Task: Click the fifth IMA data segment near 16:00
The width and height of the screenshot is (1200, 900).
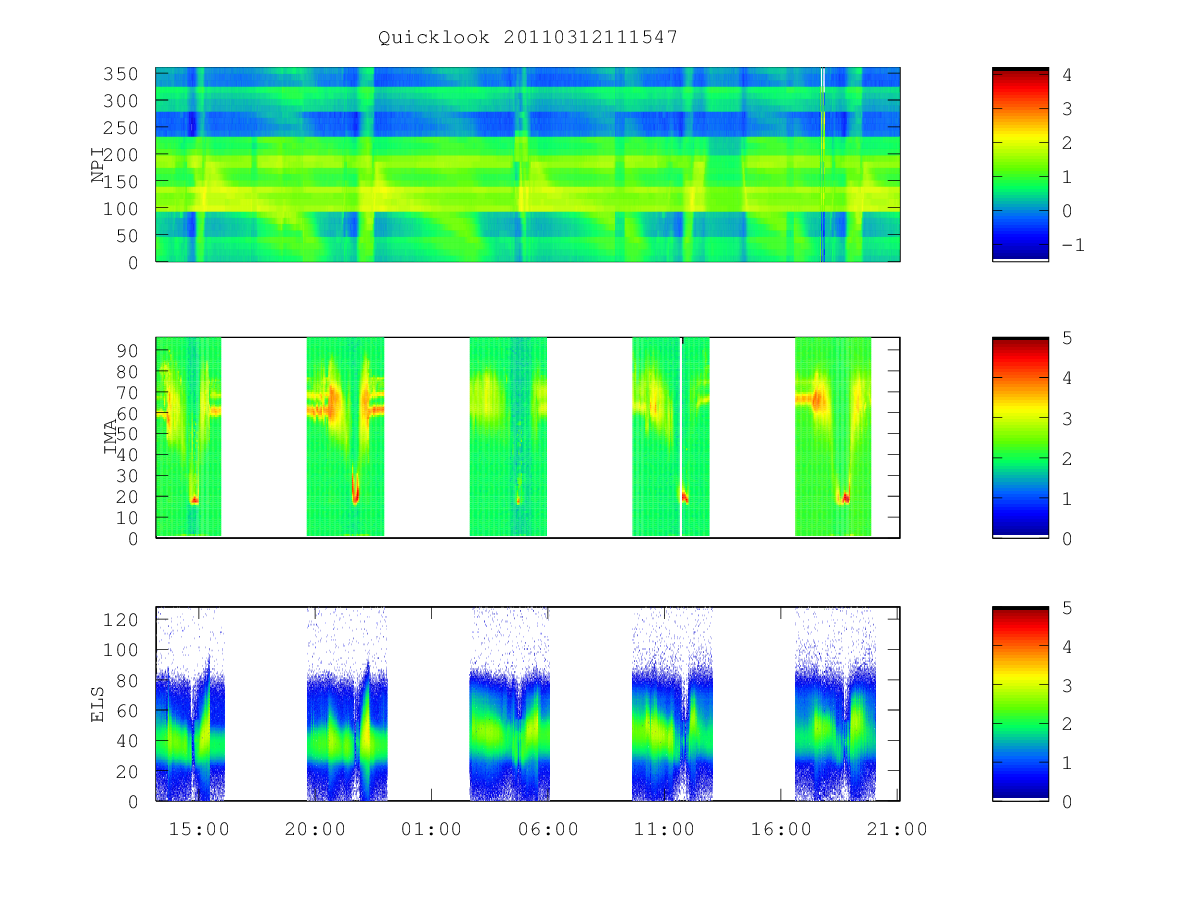Action: [x=833, y=437]
